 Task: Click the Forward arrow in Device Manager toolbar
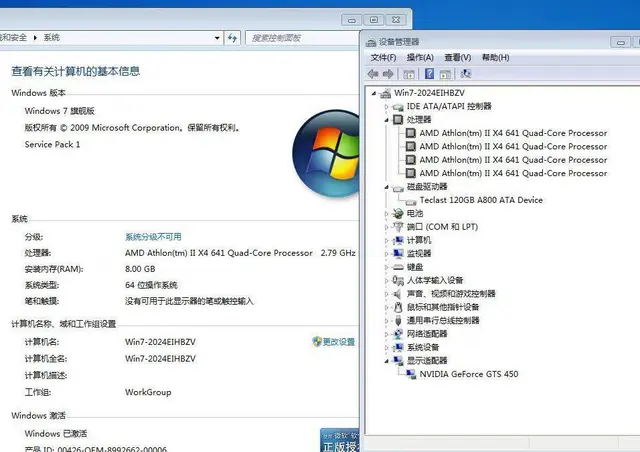point(388,74)
